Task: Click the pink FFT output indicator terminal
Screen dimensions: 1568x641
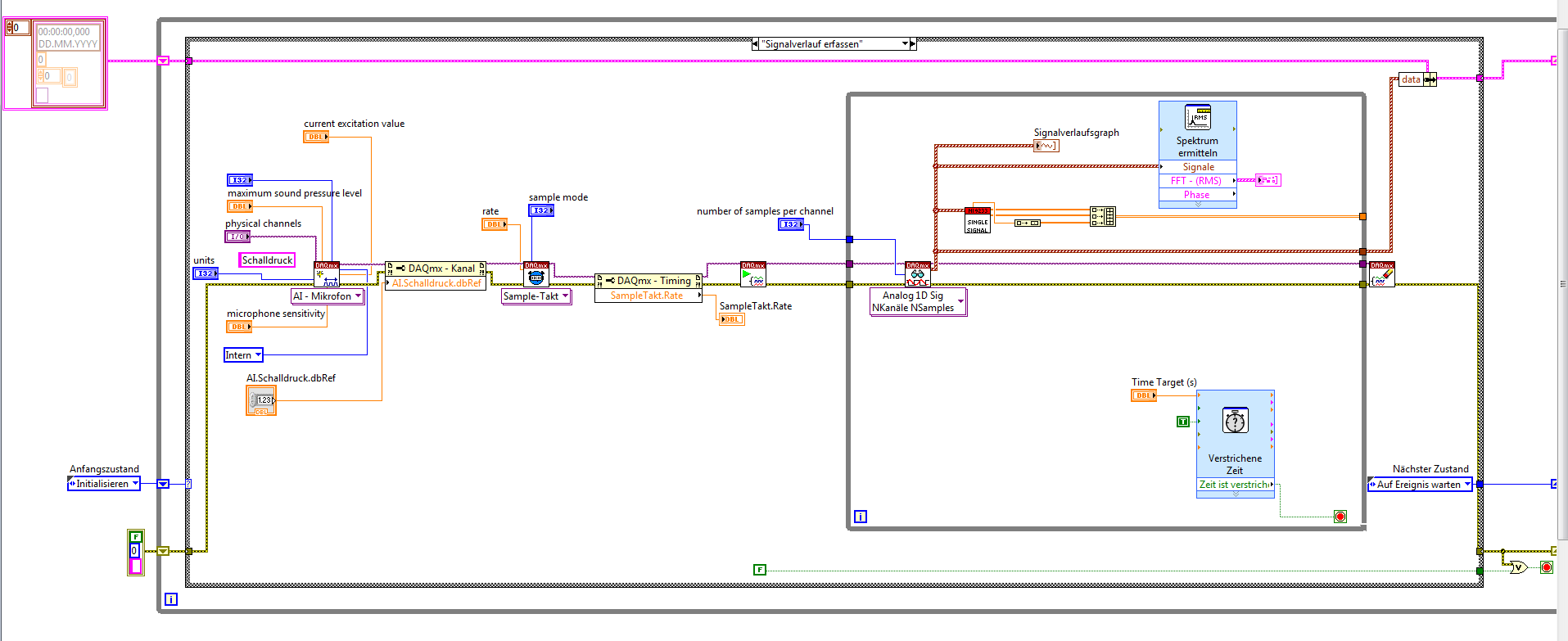Action: pos(1268,180)
